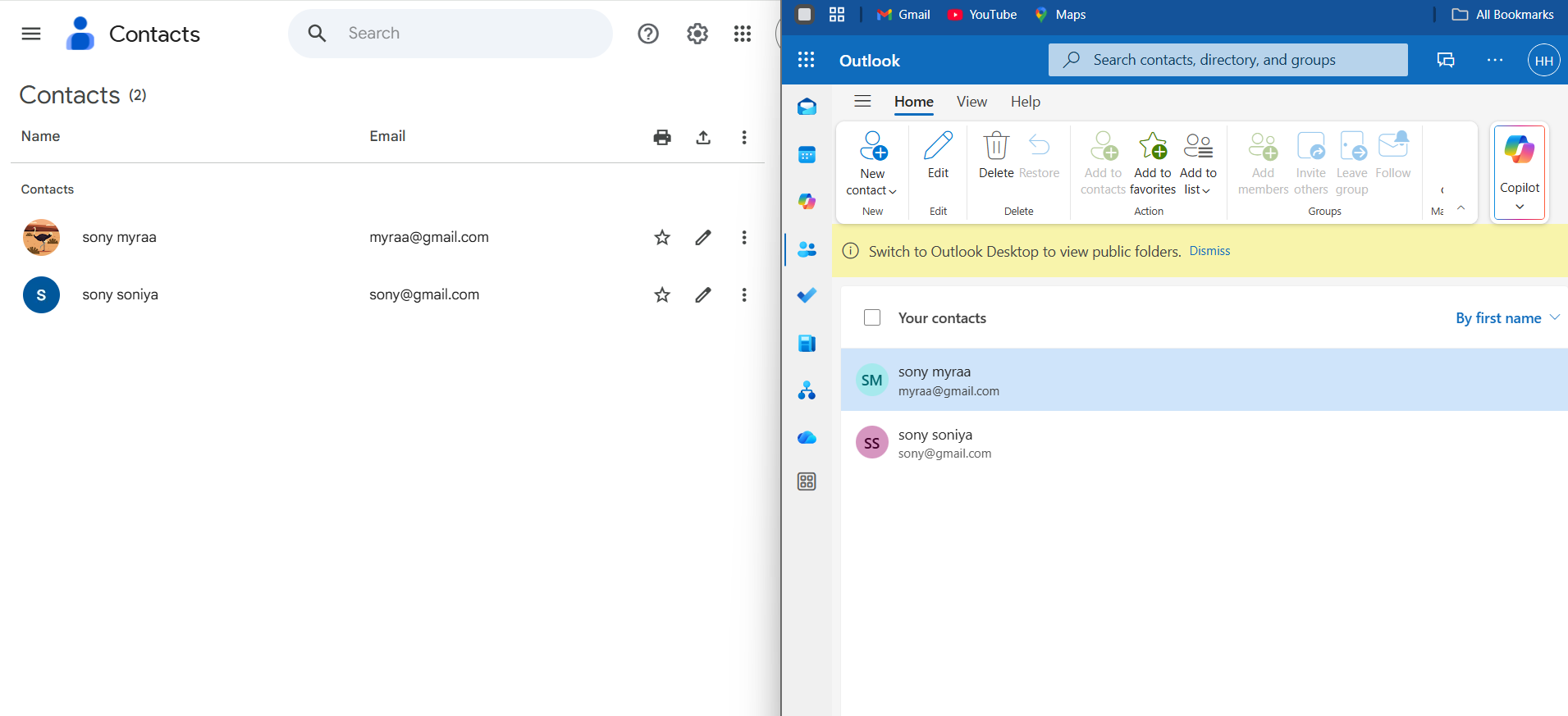1568x716 pixels.
Task: Open Google Contacts main menu hamburger
Action: pyautogui.click(x=31, y=34)
